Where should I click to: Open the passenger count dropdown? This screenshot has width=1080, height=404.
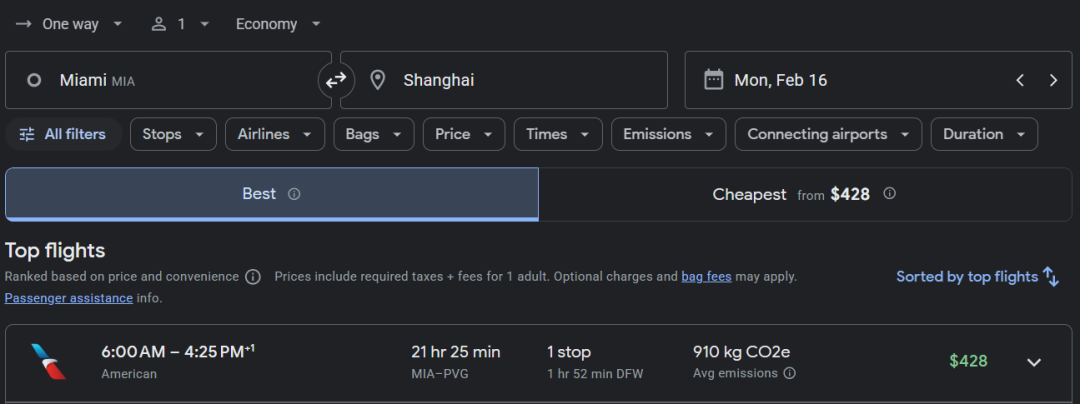pos(180,24)
